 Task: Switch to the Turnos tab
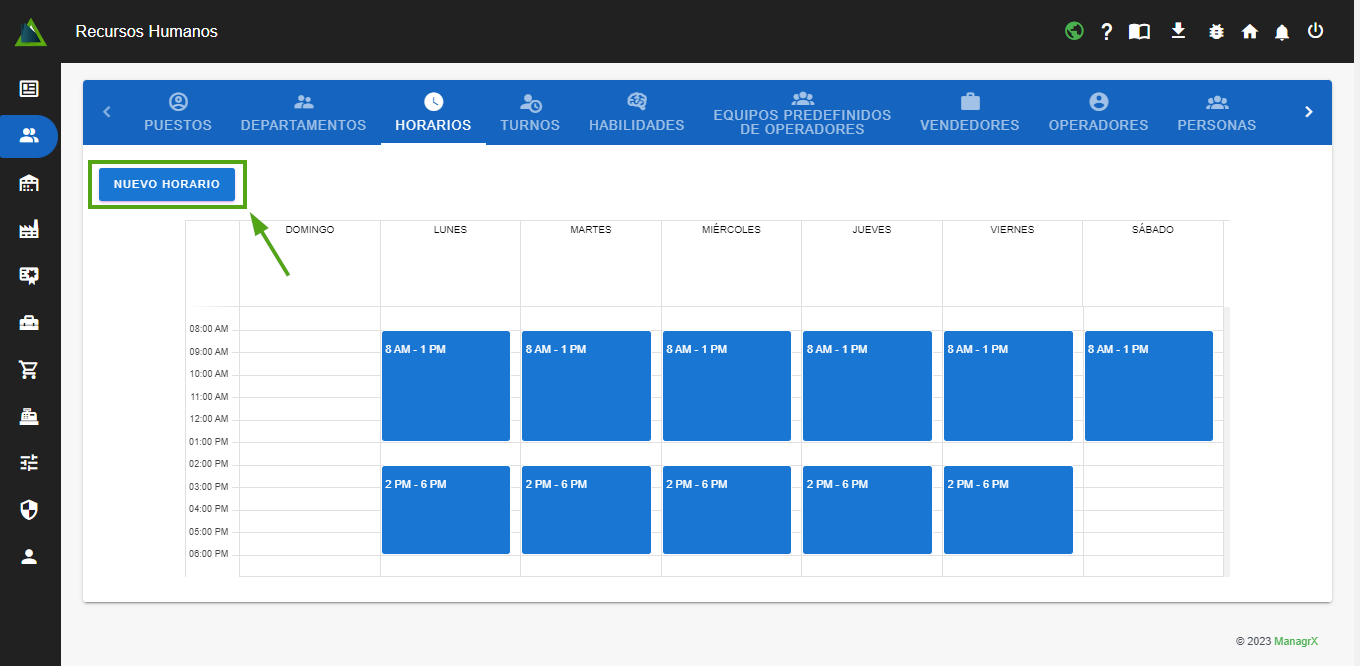530,113
